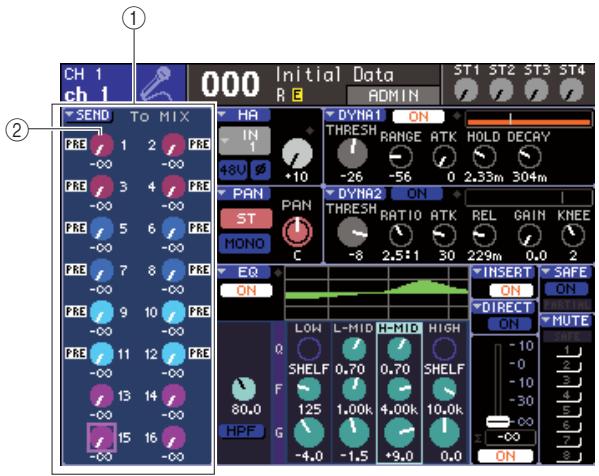599x476 pixels.
Task: Open the SAFE popup
Action: (x=566, y=272)
